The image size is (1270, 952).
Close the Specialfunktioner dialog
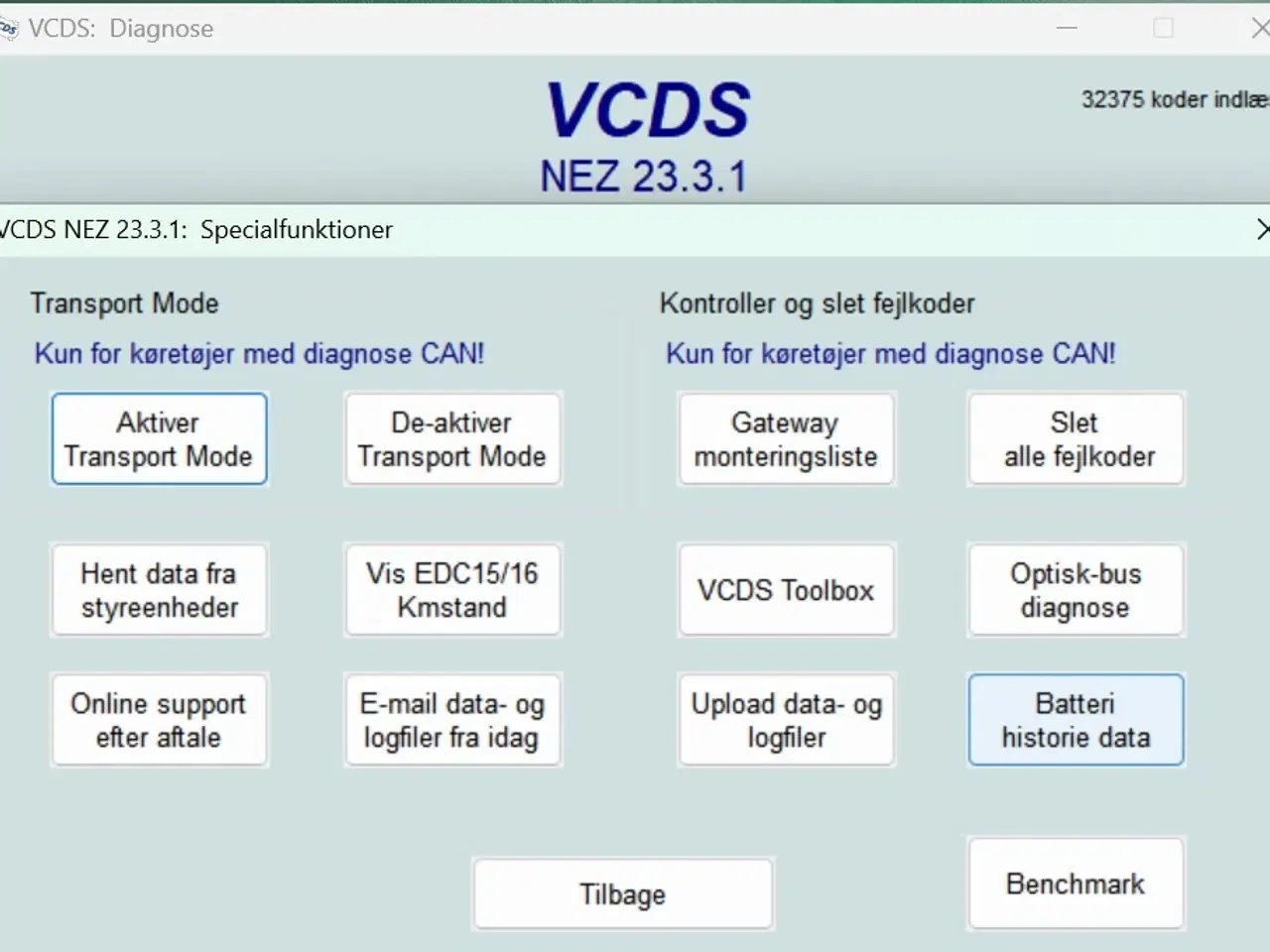(x=1262, y=230)
